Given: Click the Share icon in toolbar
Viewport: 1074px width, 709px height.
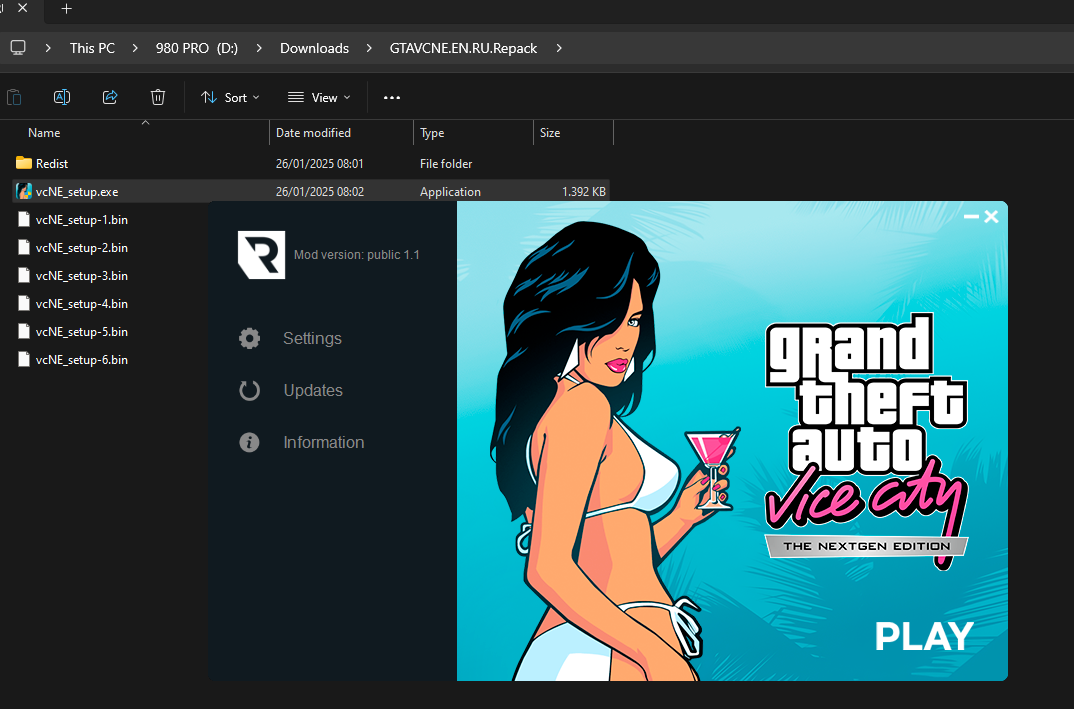Looking at the screenshot, I should [110, 97].
